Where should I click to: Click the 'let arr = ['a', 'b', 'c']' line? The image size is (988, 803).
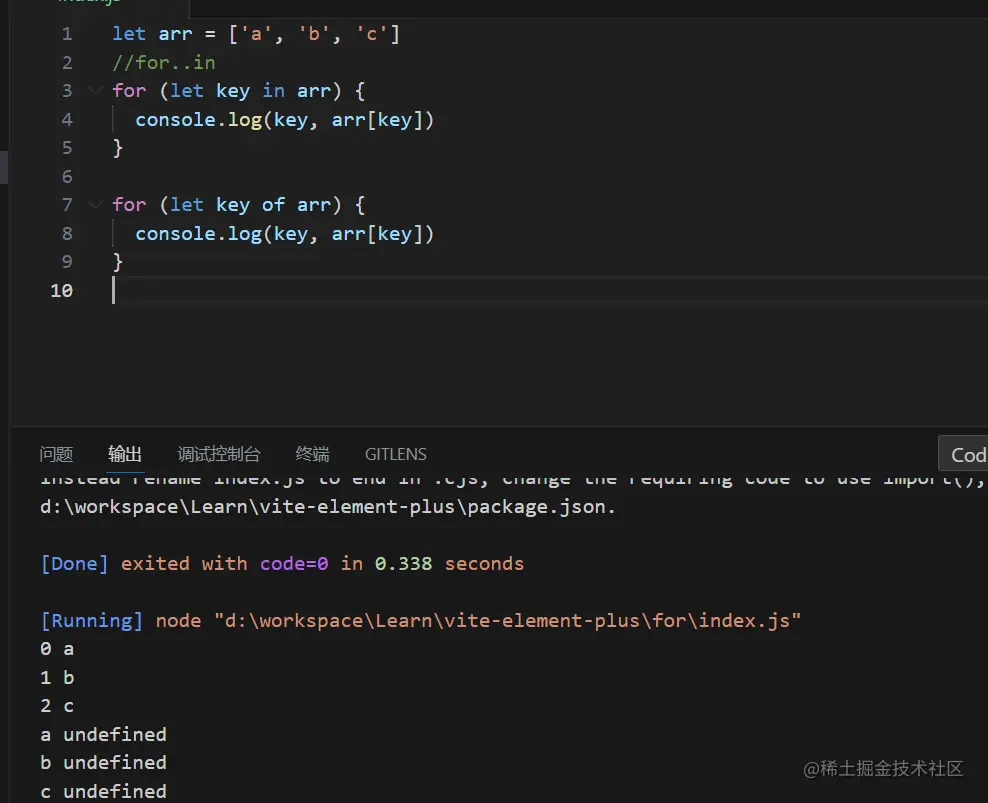256,34
